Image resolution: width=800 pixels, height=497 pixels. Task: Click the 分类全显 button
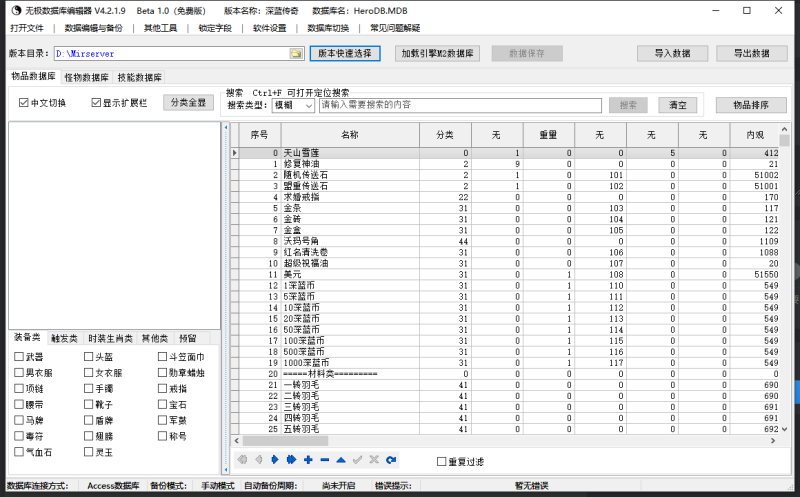click(x=188, y=103)
